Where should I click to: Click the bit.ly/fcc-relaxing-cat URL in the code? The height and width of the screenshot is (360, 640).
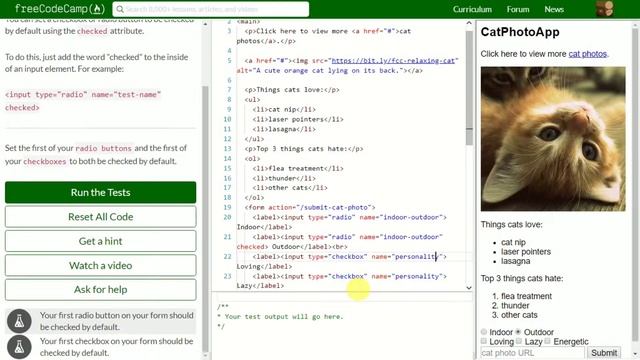pyautogui.click(x=393, y=60)
